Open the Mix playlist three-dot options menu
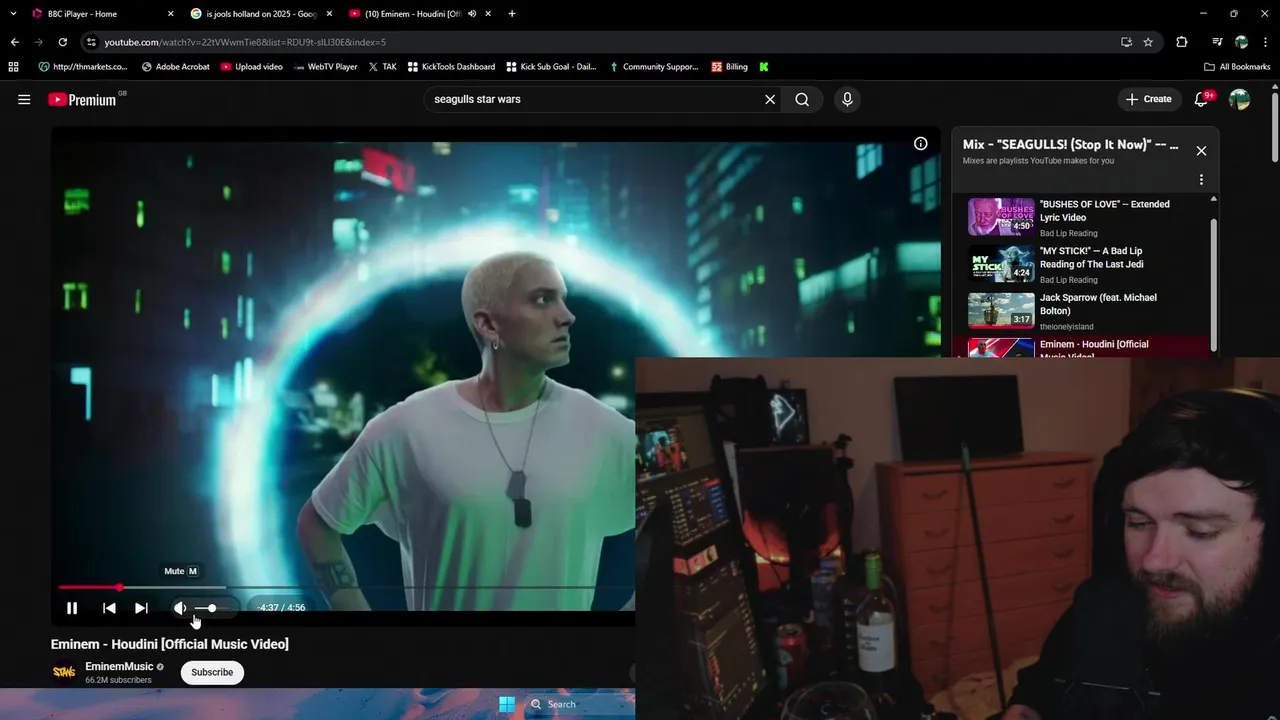Viewport: 1280px width, 720px height. click(x=1201, y=180)
